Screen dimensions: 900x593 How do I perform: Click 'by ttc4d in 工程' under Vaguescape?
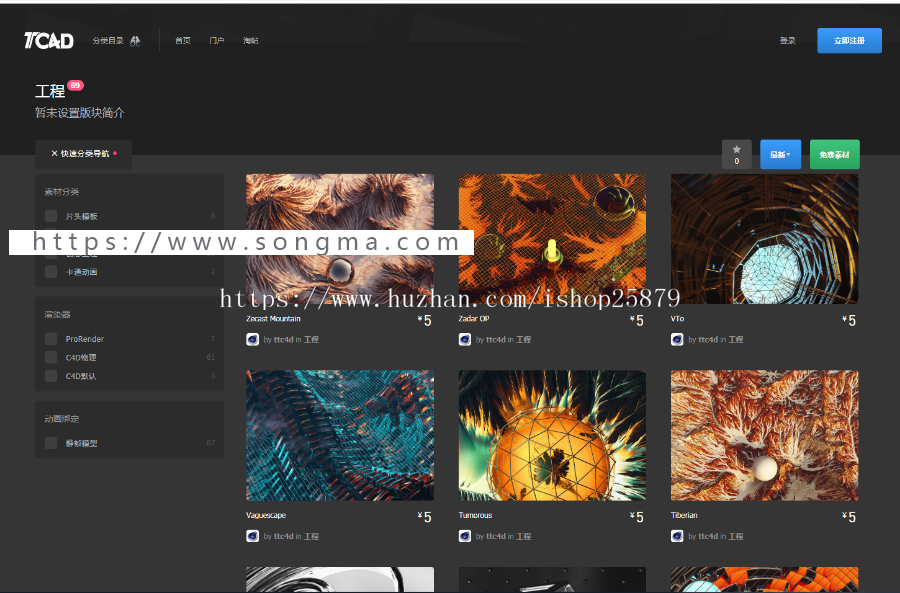click(291, 536)
